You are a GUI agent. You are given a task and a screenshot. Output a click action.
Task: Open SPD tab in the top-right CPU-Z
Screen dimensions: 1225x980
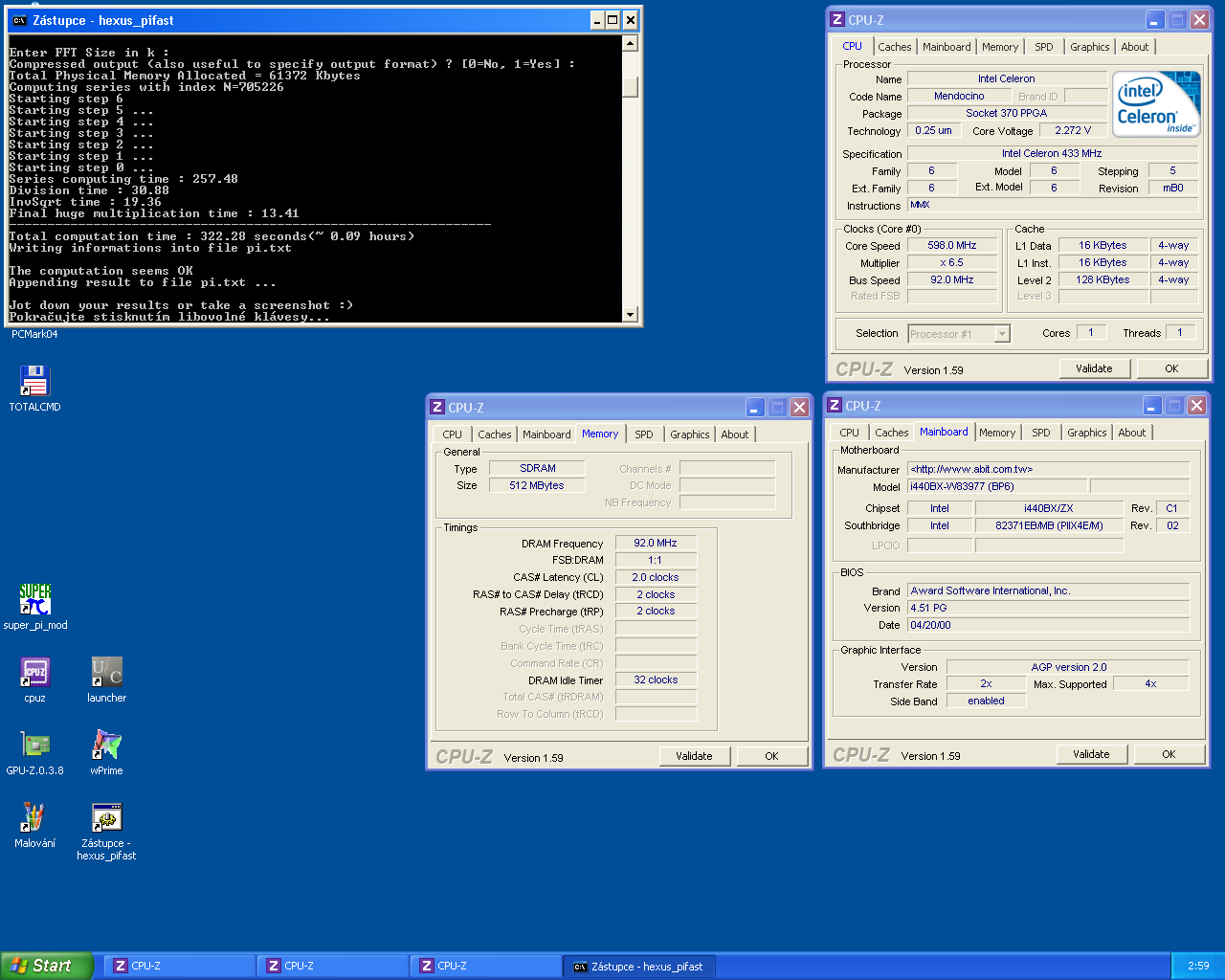pos(1044,47)
